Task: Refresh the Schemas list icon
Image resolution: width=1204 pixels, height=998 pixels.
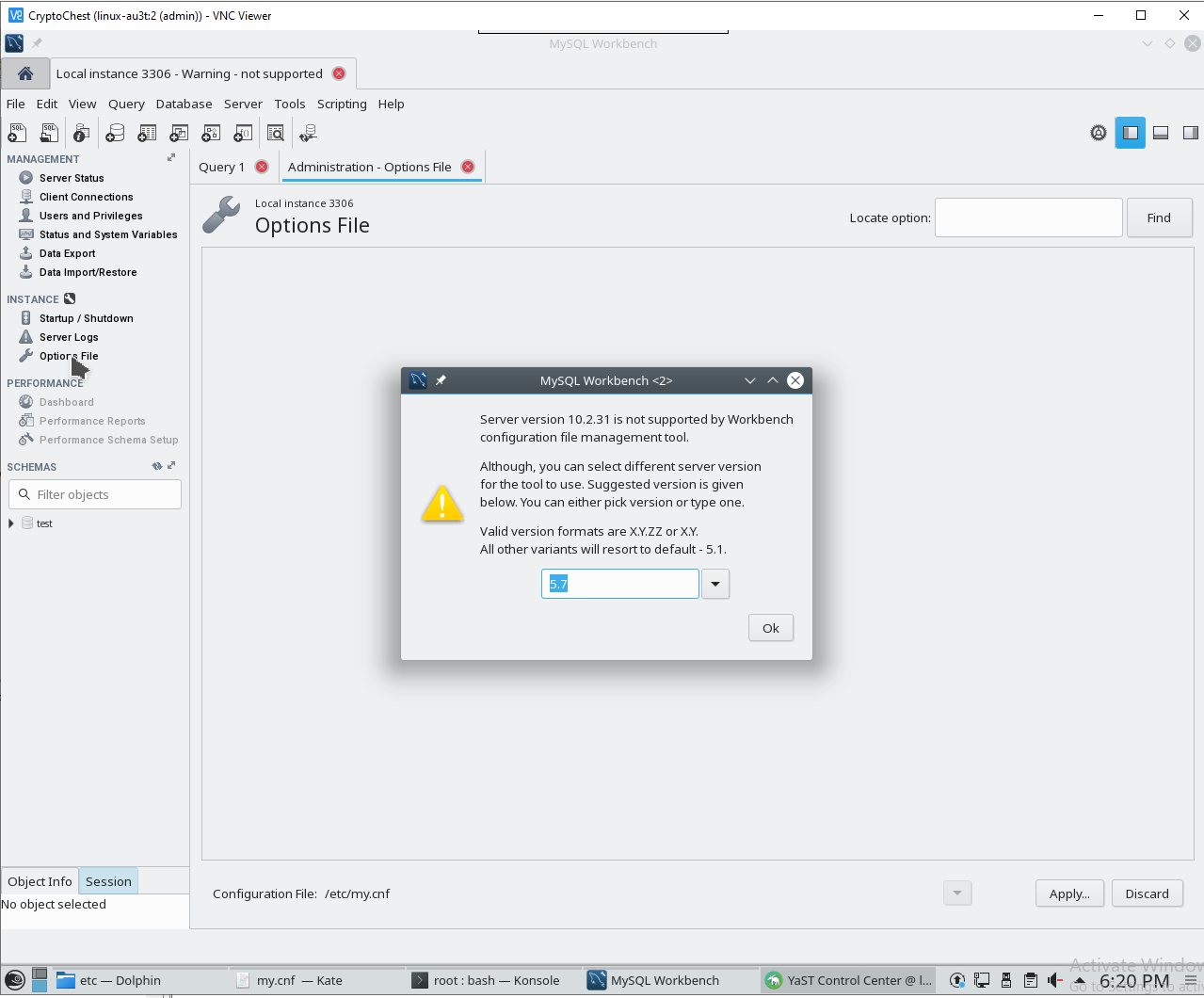Action: point(157,466)
